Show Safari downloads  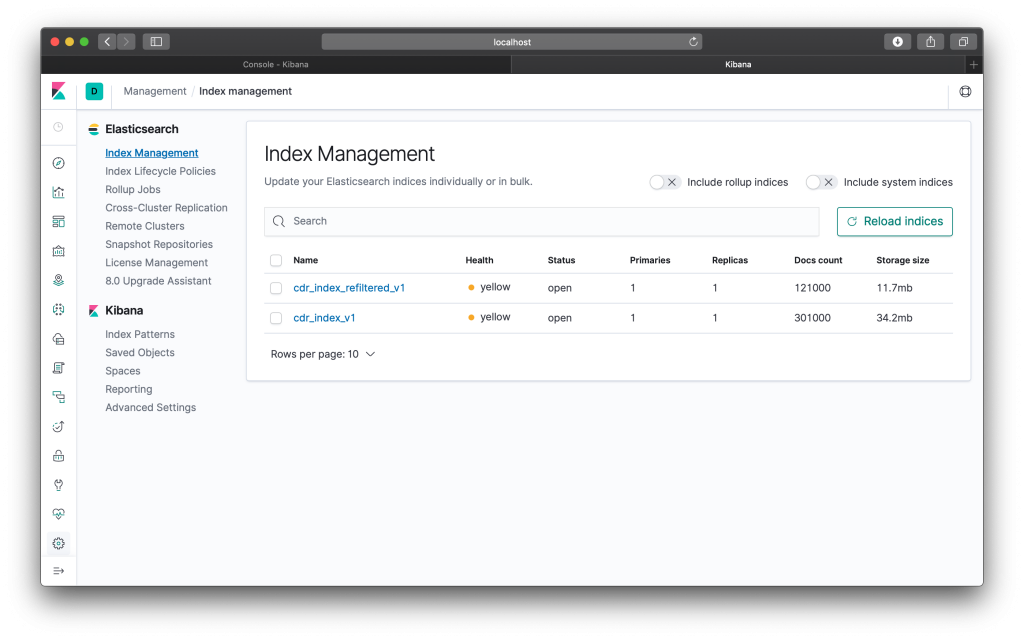(897, 42)
